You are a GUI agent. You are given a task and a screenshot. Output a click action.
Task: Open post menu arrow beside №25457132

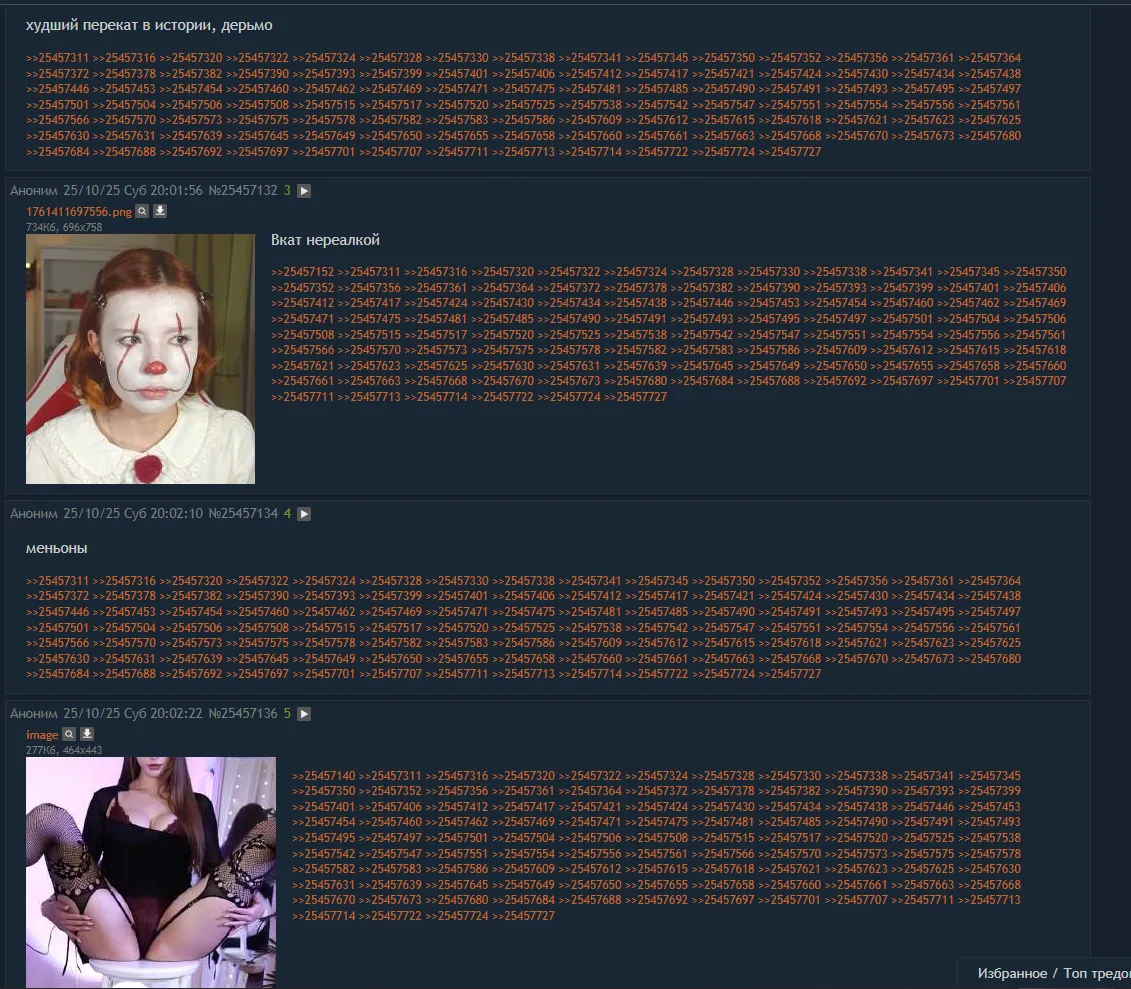(304, 191)
